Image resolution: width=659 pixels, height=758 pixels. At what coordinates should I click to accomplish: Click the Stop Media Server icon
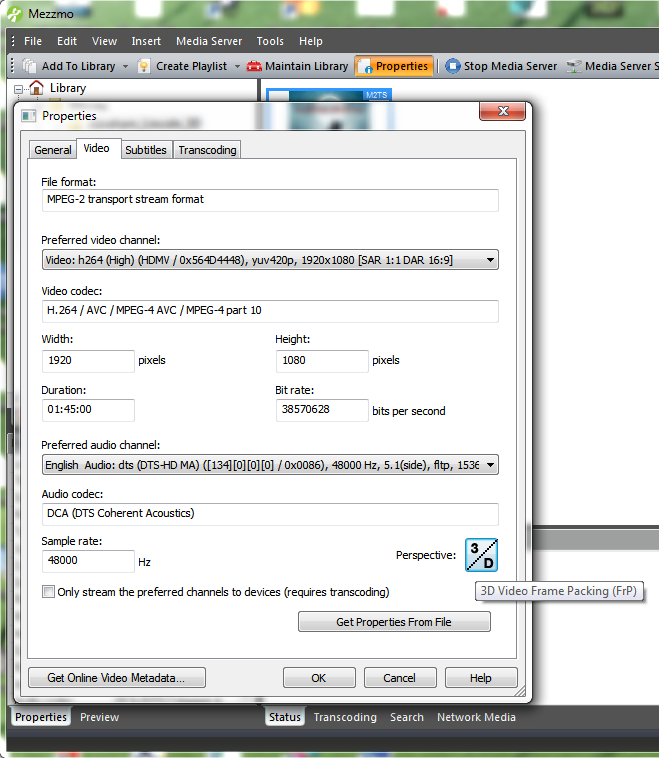[453, 66]
